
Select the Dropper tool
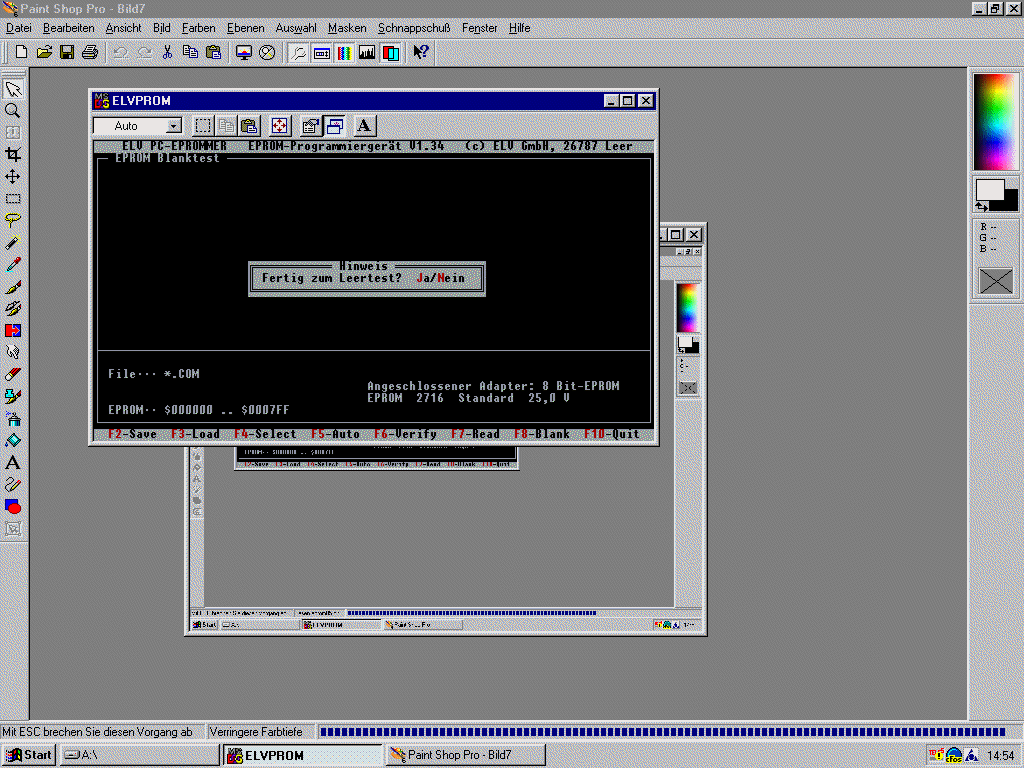click(x=12, y=264)
